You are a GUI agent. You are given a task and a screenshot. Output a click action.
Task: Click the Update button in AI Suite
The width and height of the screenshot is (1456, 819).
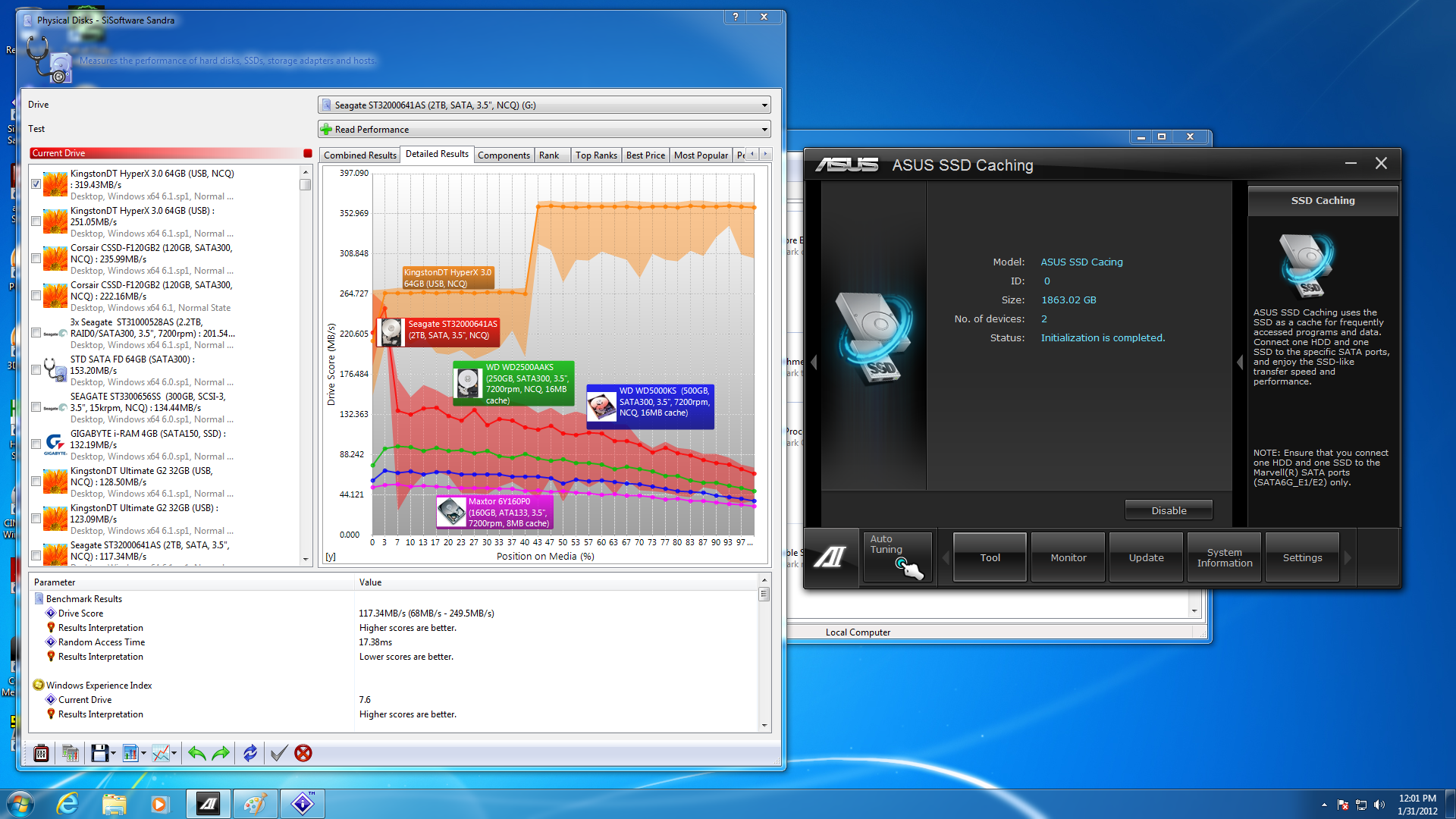coord(1146,557)
